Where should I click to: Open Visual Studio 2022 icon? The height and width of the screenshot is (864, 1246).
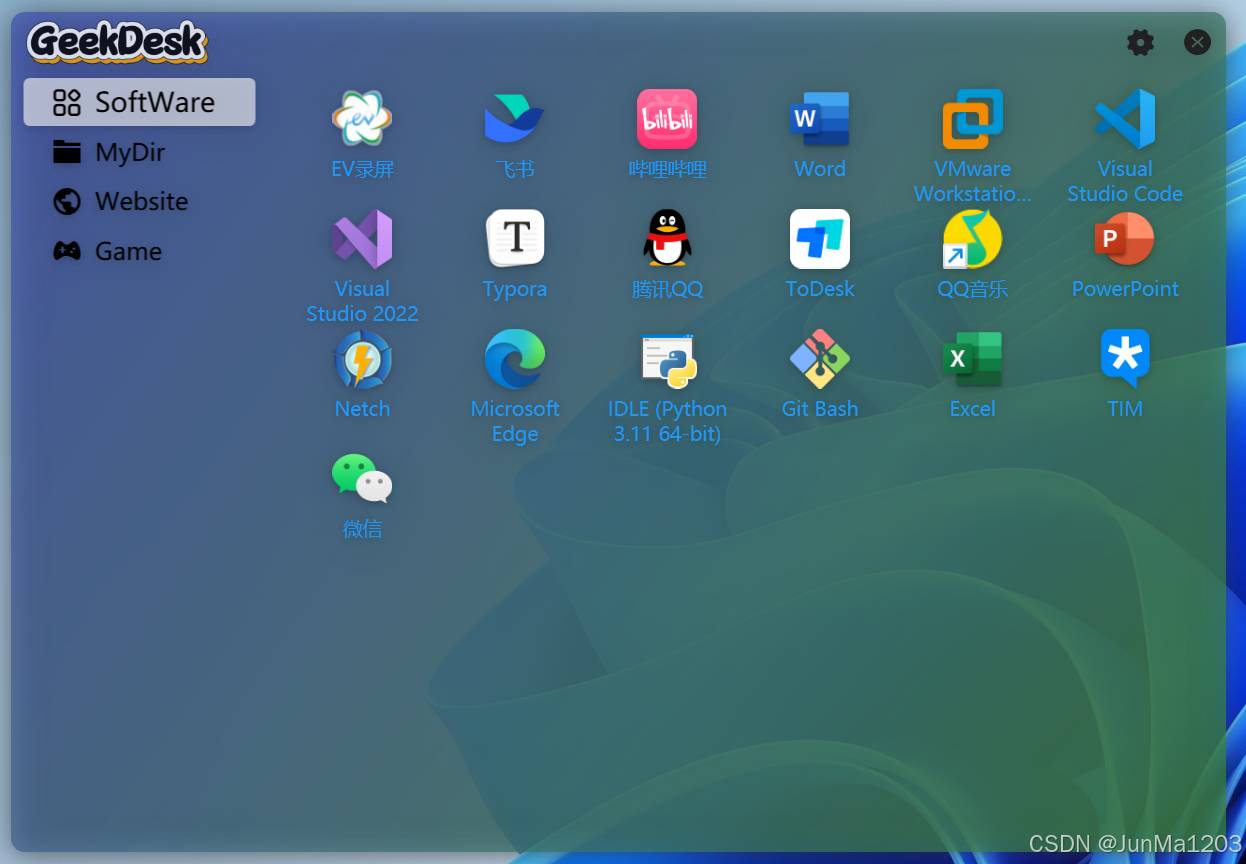point(362,239)
